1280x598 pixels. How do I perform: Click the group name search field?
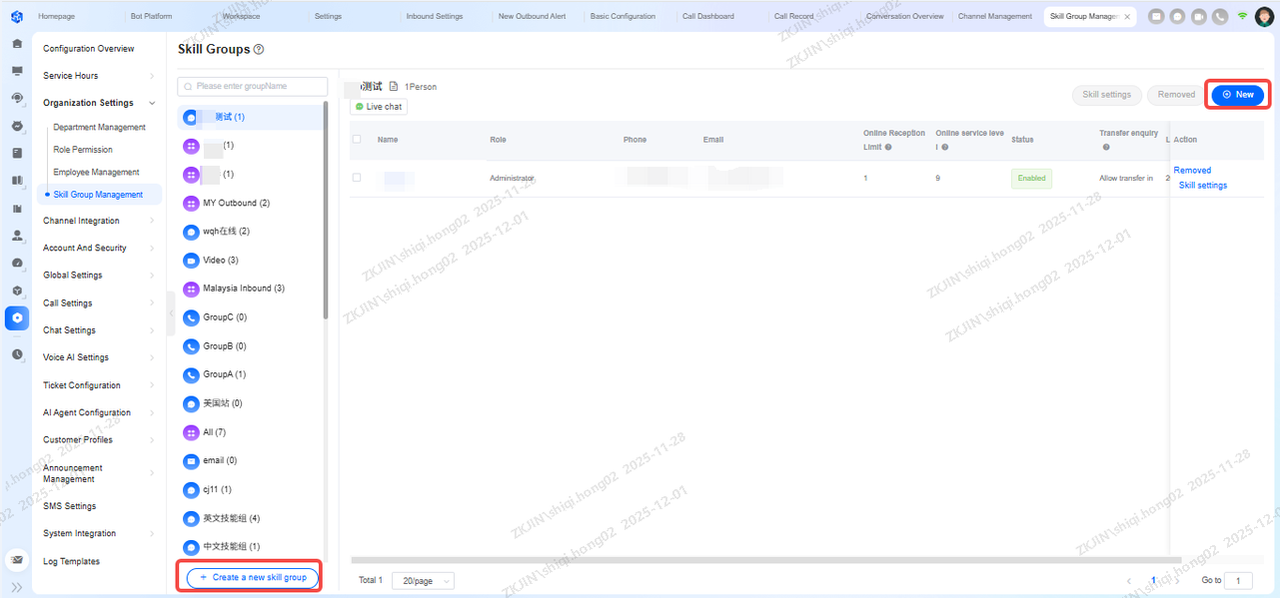(253, 87)
